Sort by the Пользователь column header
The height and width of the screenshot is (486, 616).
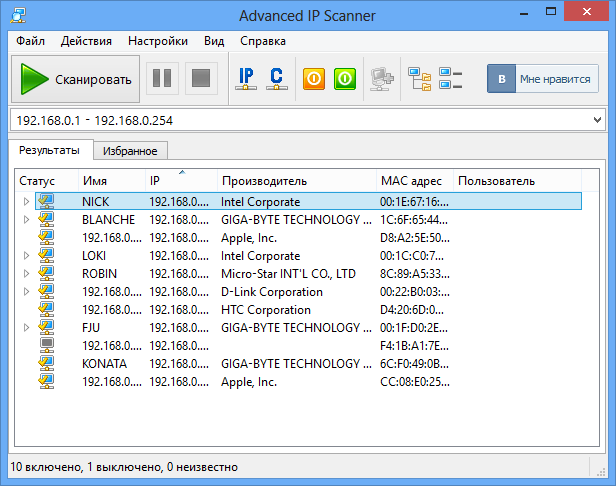[x=517, y=181]
